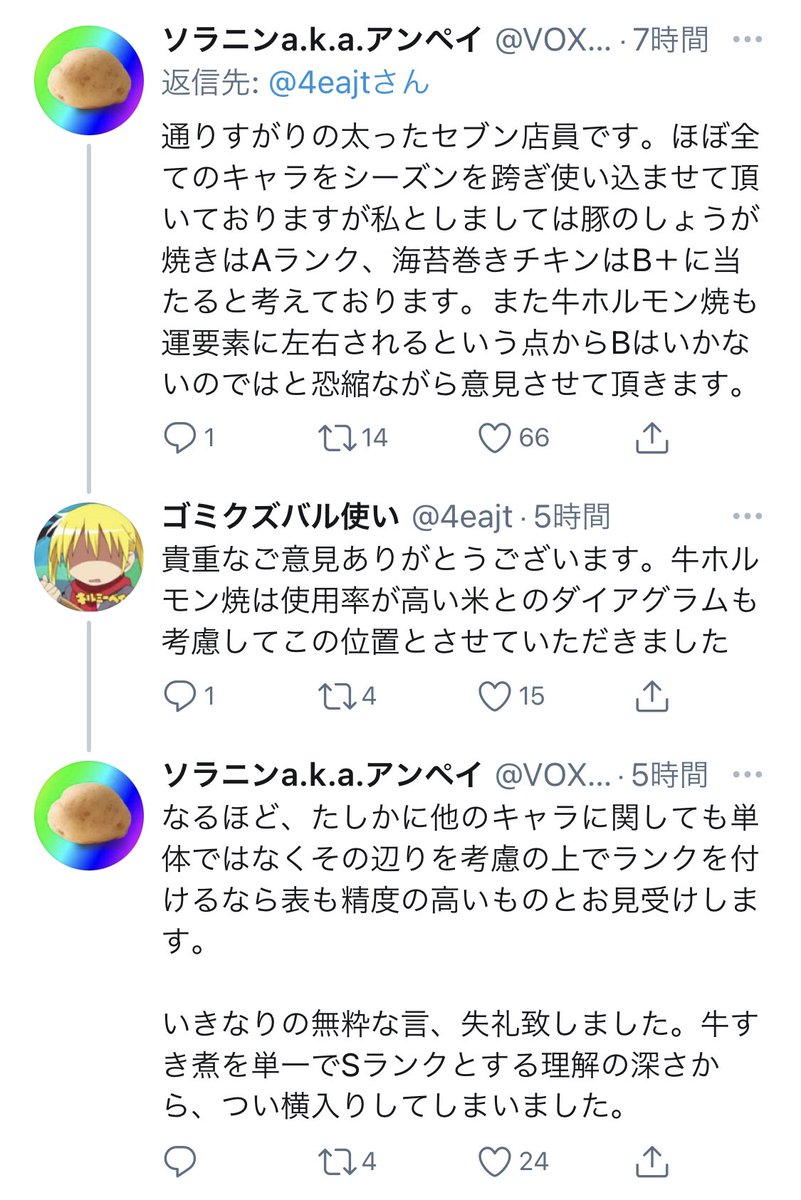Viewport: 801px width, 1200px height.
Task: Retweet the last tweet in thread
Action: click(332, 1160)
